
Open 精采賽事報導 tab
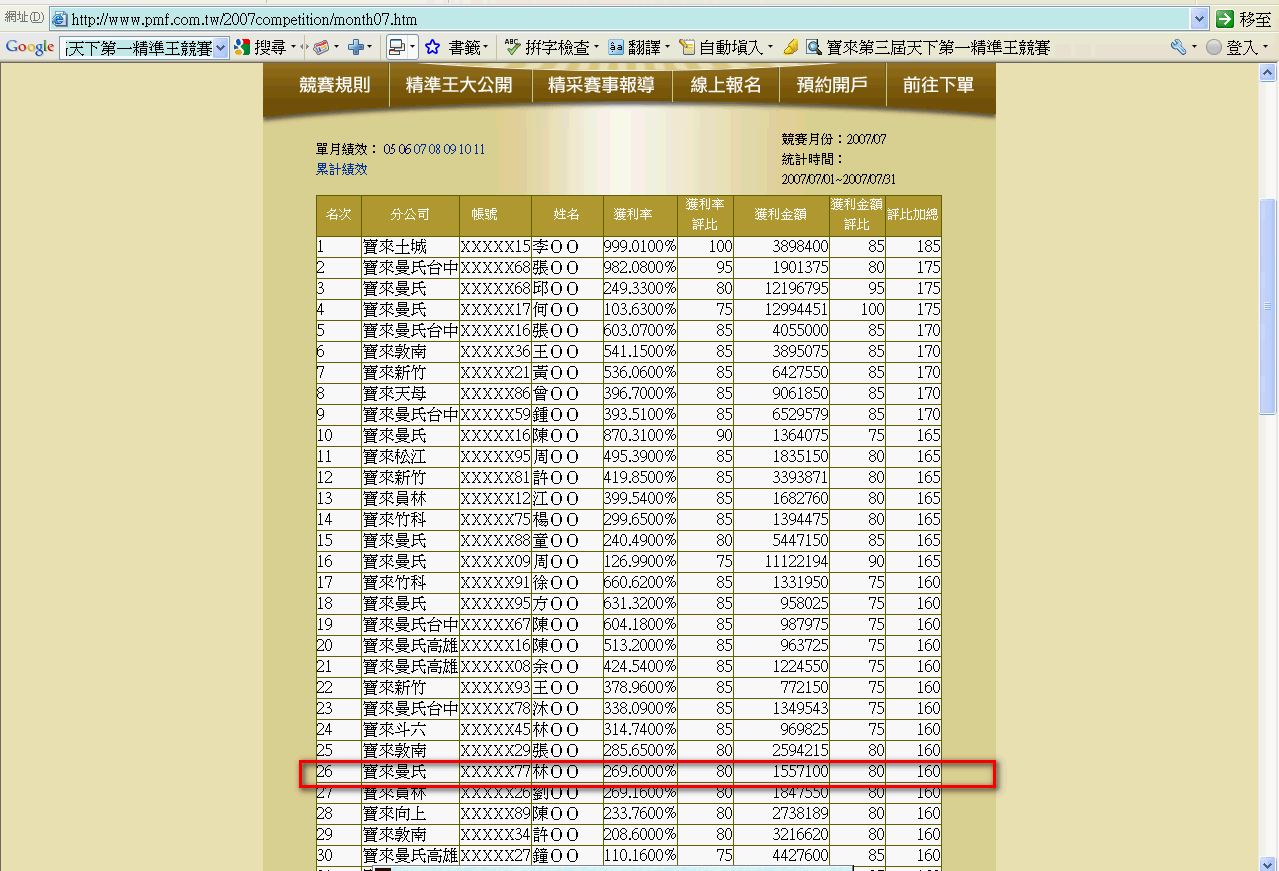tap(601, 86)
